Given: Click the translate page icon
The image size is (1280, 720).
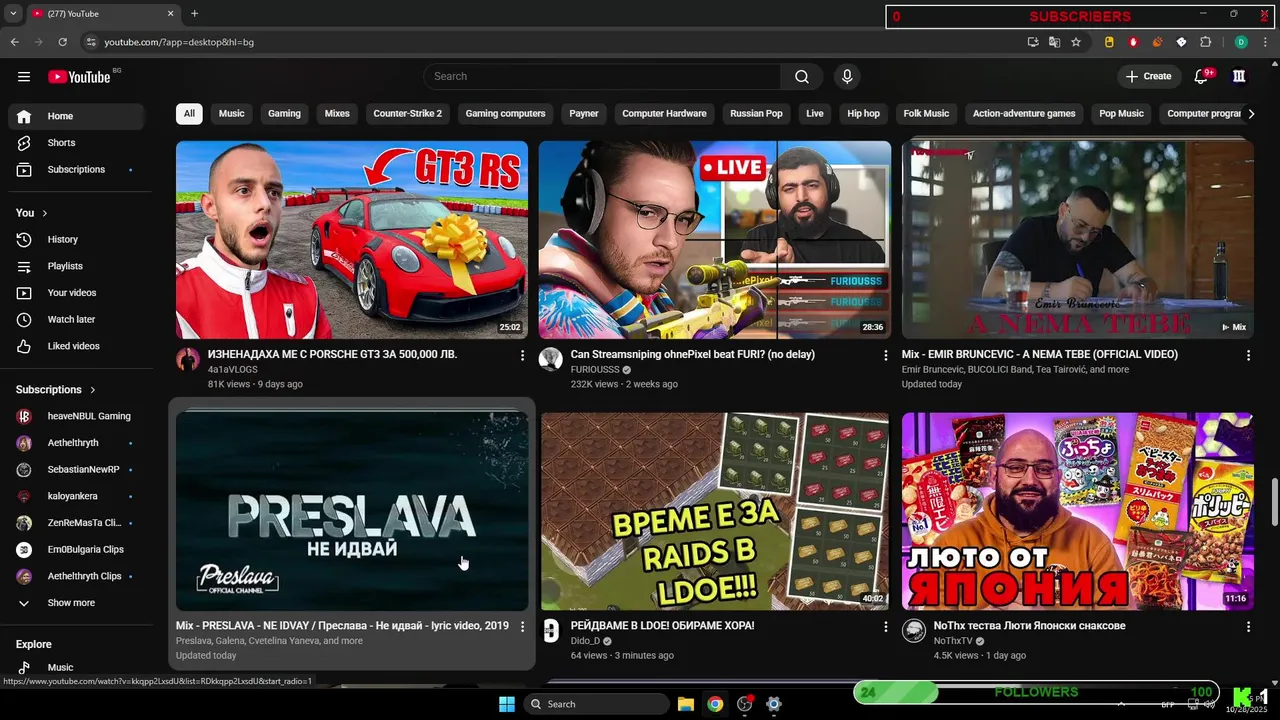Looking at the screenshot, I should click(x=1054, y=42).
